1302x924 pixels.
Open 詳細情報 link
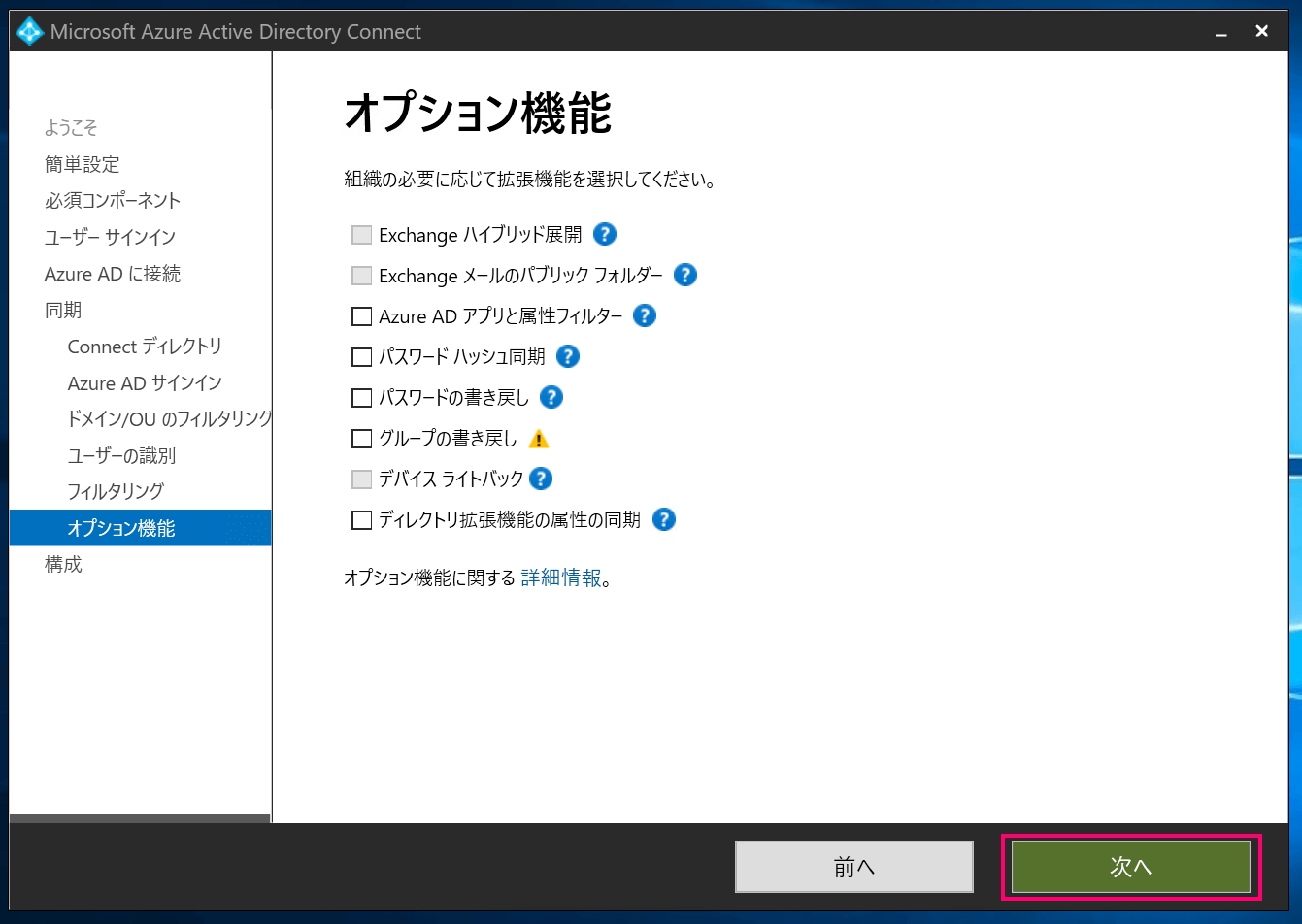[561, 578]
